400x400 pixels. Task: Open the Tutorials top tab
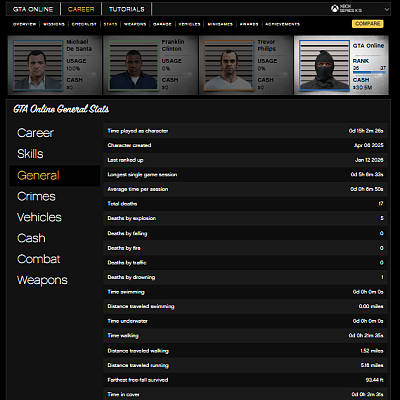(127, 9)
